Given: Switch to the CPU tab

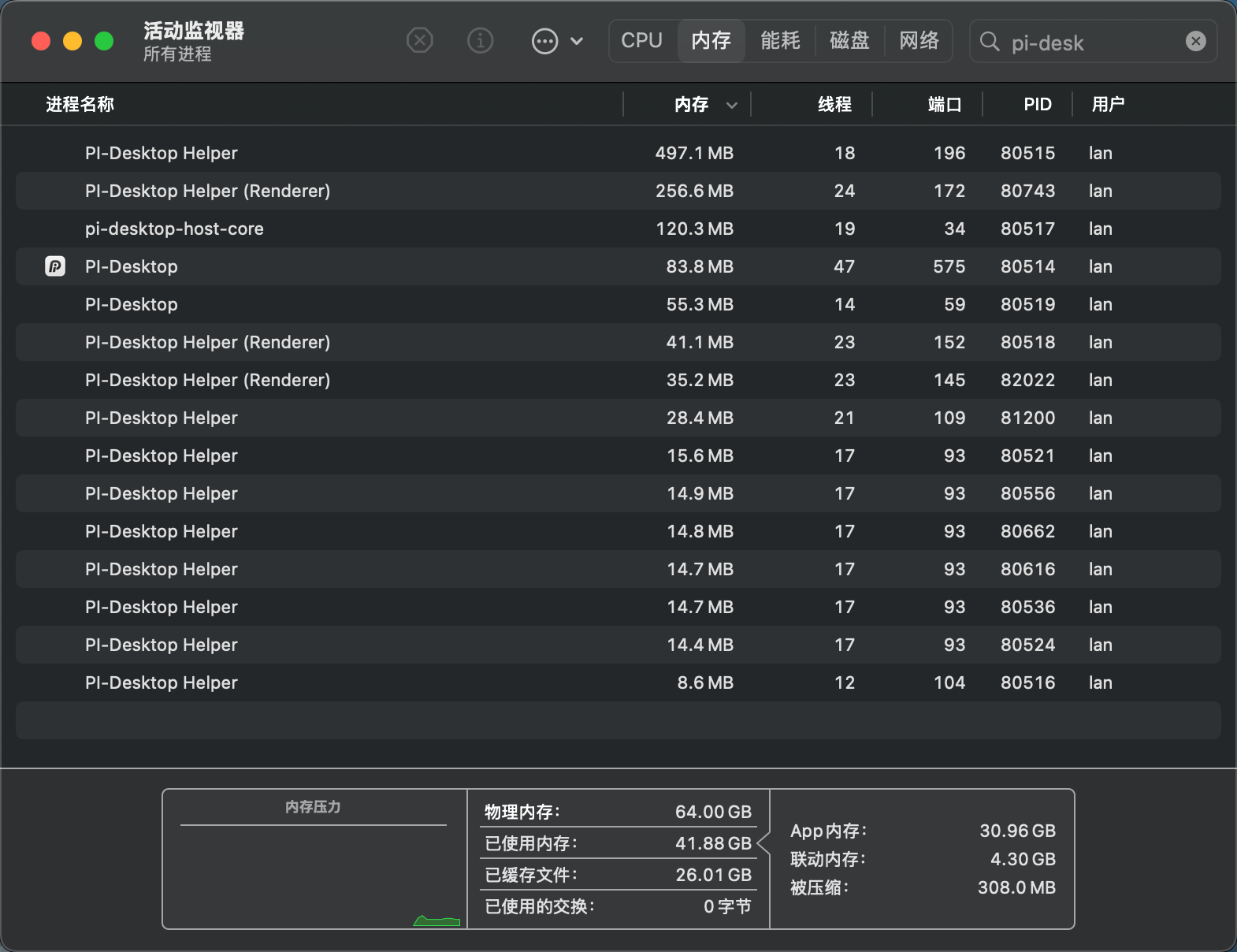Looking at the screenshot, I should coord(641,40).
